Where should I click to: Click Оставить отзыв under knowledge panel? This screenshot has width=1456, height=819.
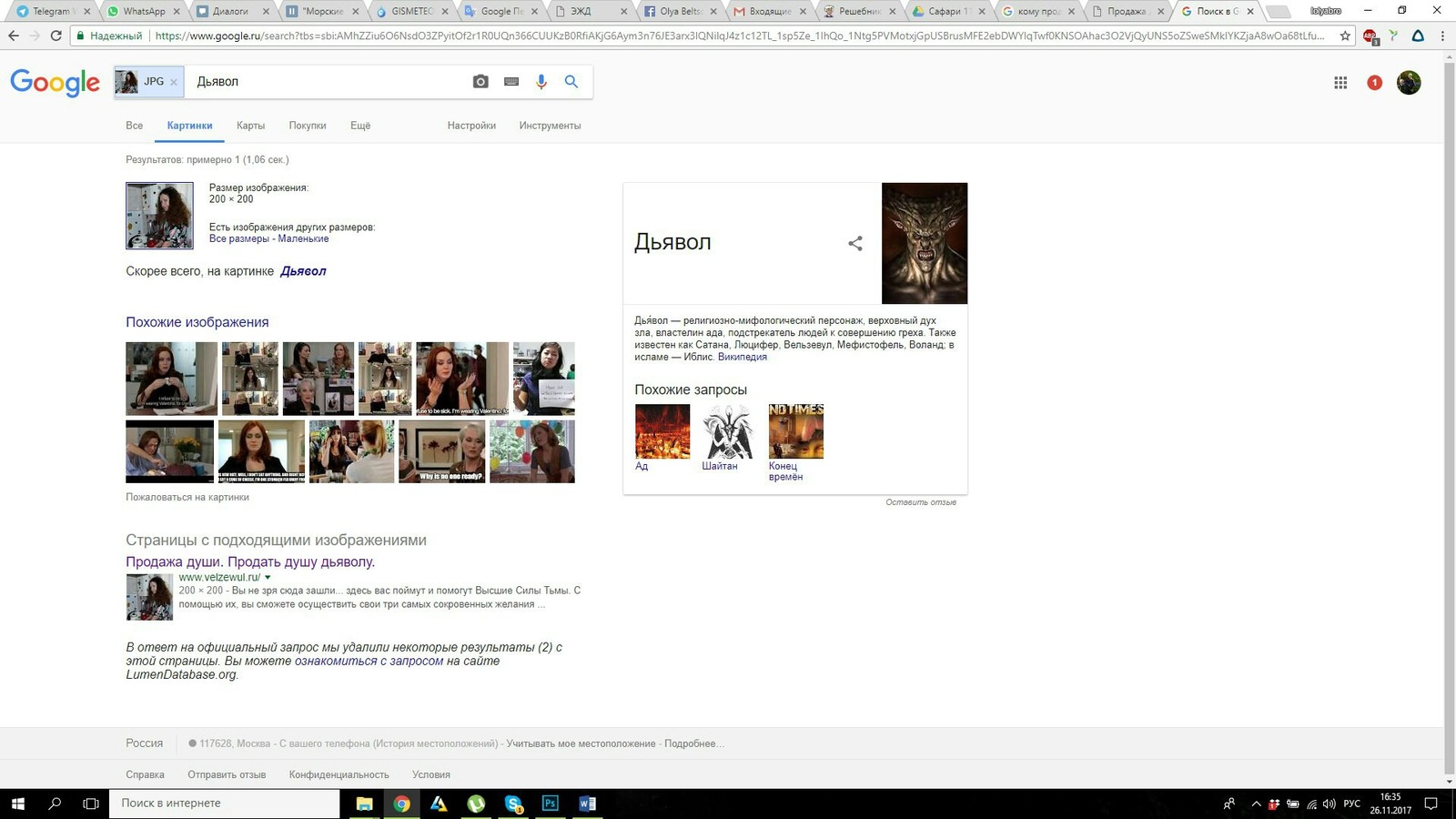921,502
